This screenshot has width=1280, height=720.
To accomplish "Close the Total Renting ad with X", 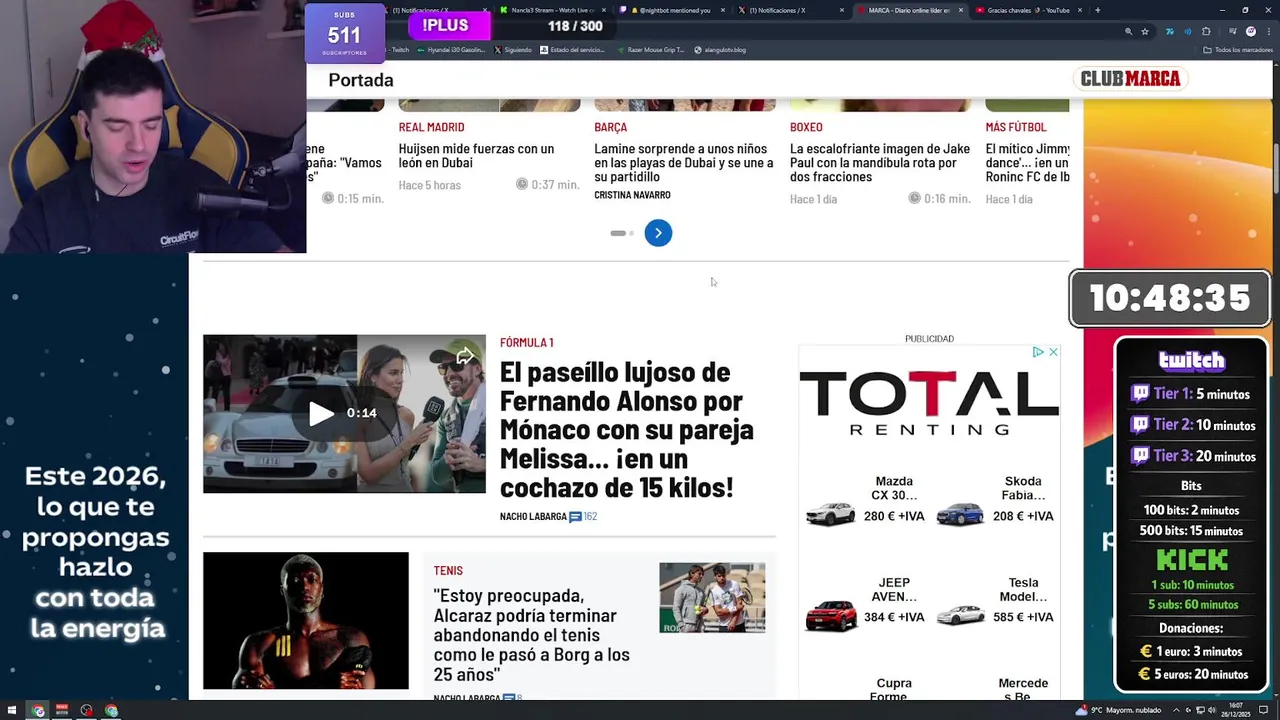I will tap(1053, 352).
